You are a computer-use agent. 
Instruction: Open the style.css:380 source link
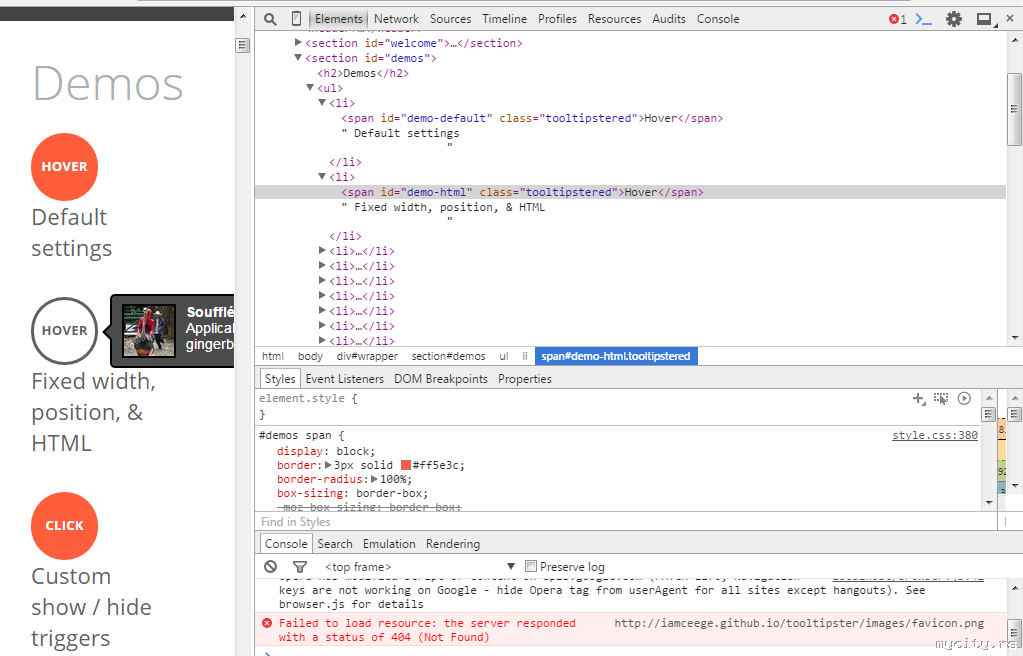click(x=934, y=436)
